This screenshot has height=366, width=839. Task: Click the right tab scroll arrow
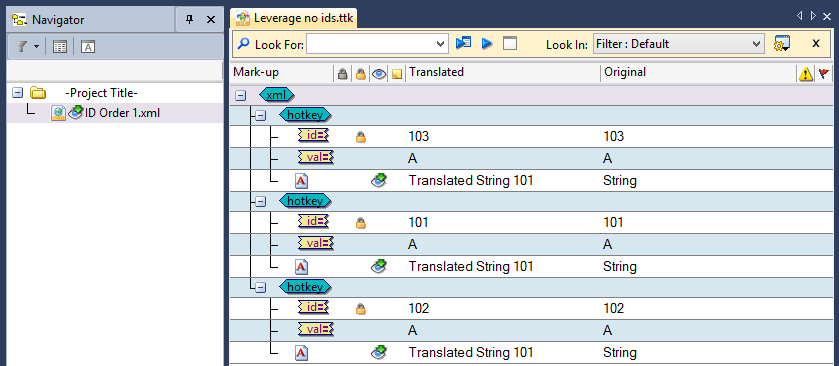[x=813, y=16]
